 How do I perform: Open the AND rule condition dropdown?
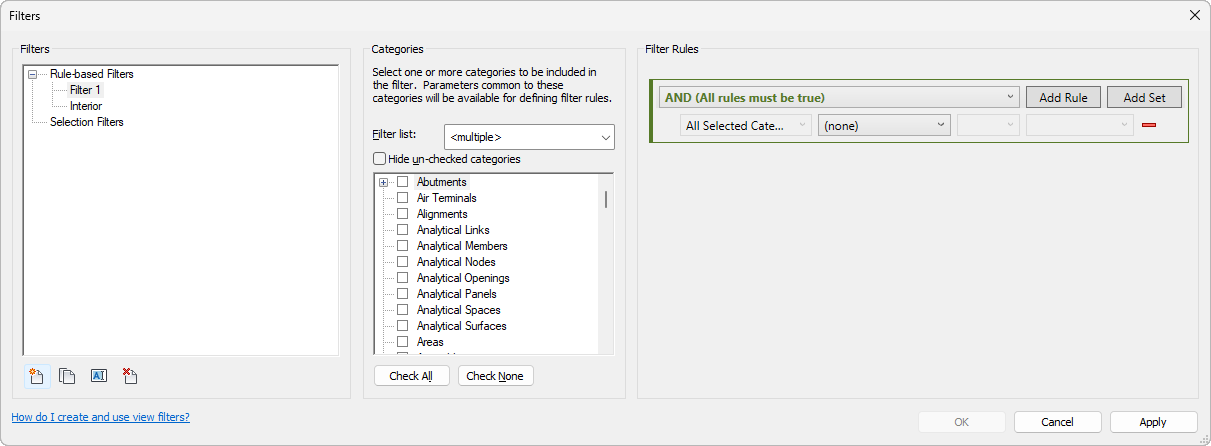839,97
